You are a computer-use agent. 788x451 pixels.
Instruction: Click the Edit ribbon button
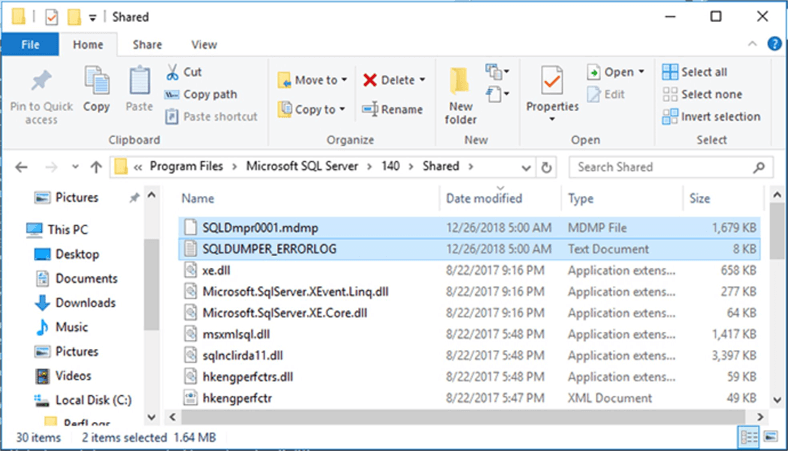[x=606, y=94]
